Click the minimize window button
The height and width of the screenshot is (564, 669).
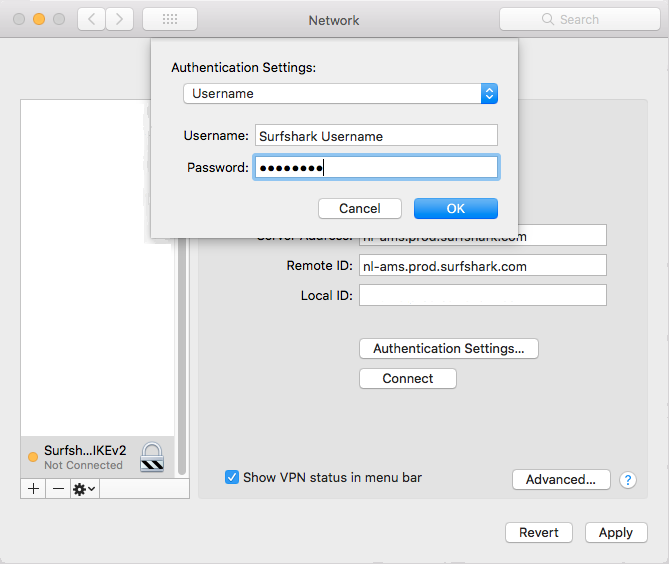pyautogui.click(x=39, y=19)
